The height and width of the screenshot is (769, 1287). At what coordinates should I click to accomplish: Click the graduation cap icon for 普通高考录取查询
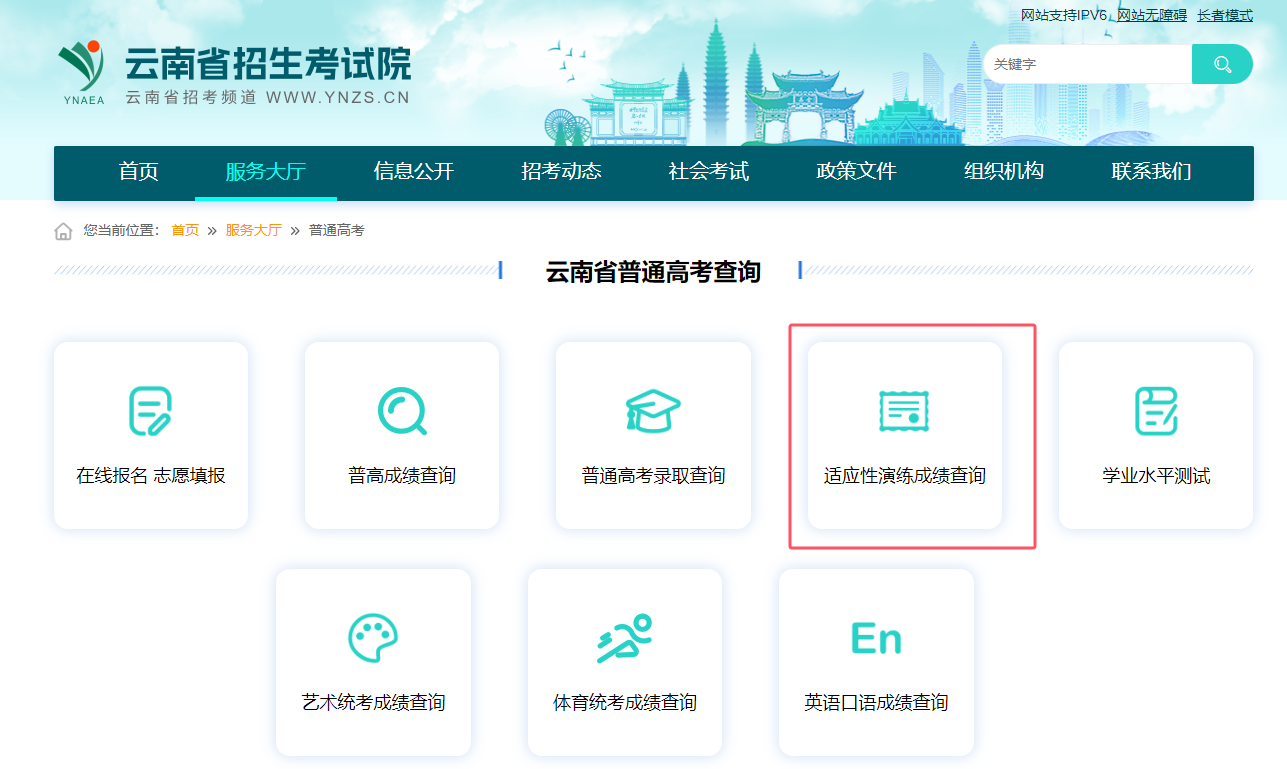653,411
